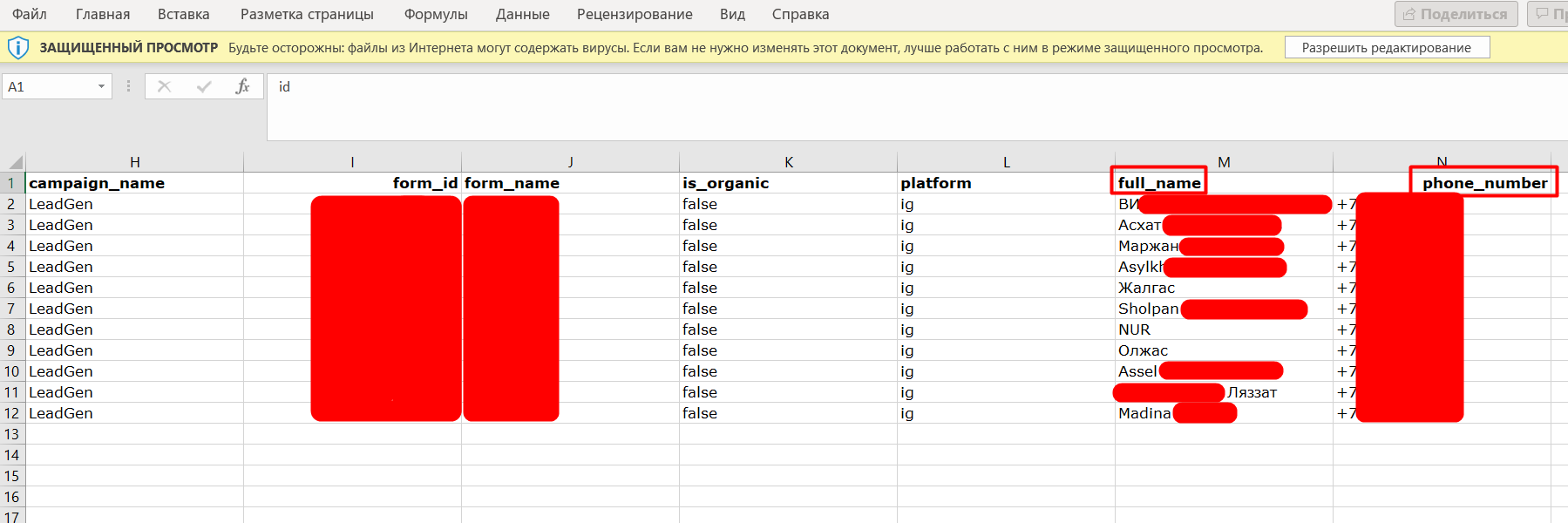This screenshot has width=1568, height=523.
Task: Select the phone_number header cell
Action: point(1484,183)
